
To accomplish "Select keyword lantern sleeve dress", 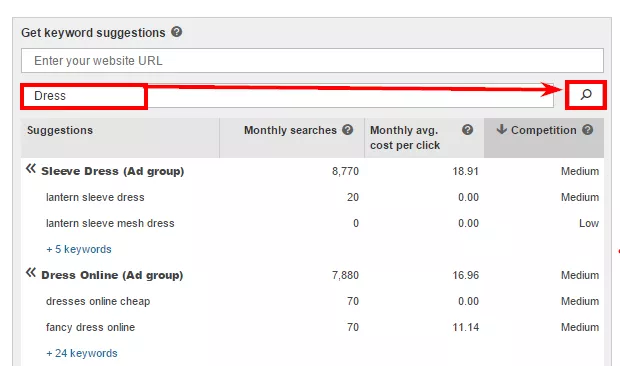I will click(95, 197).
